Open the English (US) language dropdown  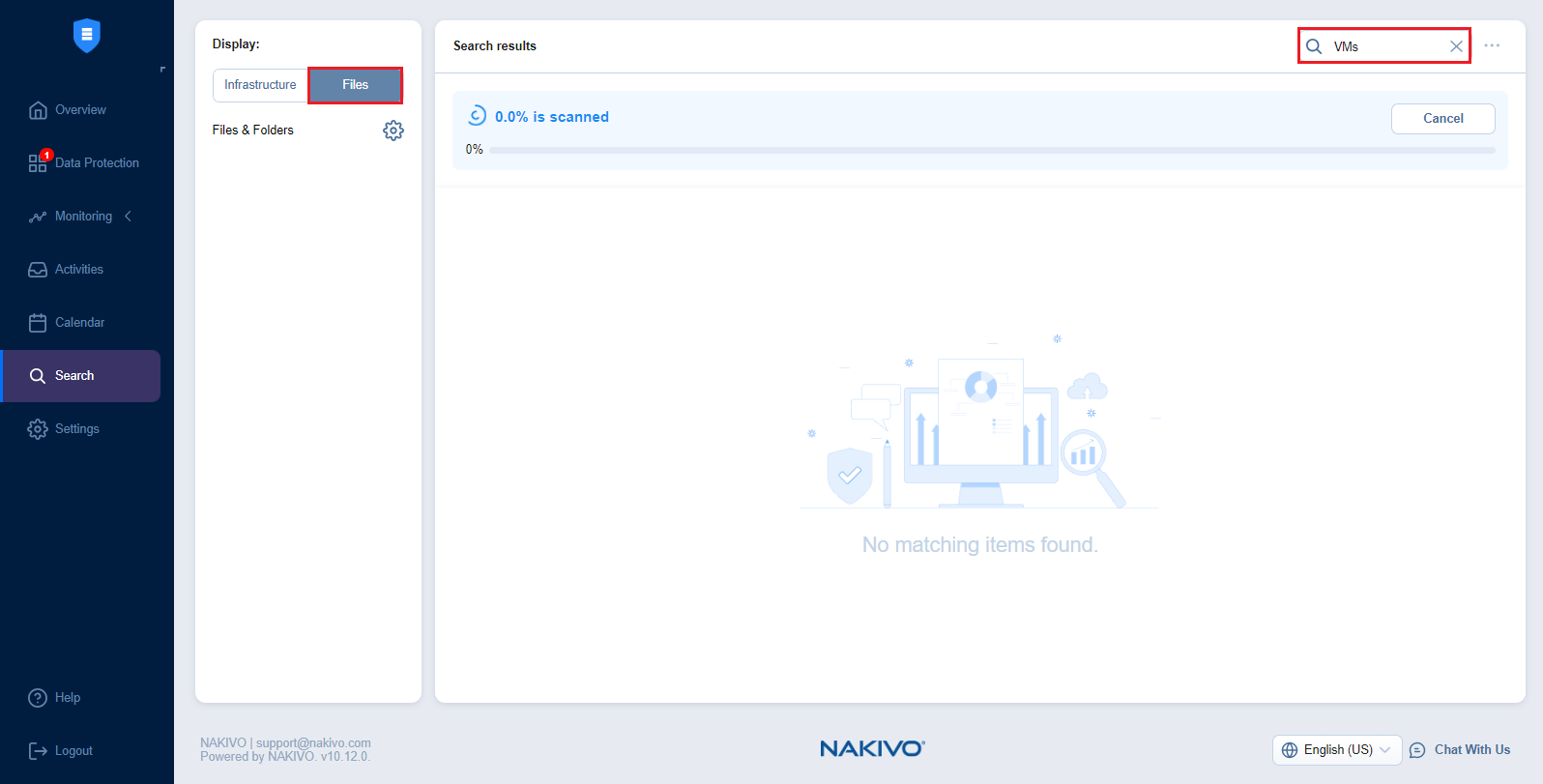click(1337, 750)
